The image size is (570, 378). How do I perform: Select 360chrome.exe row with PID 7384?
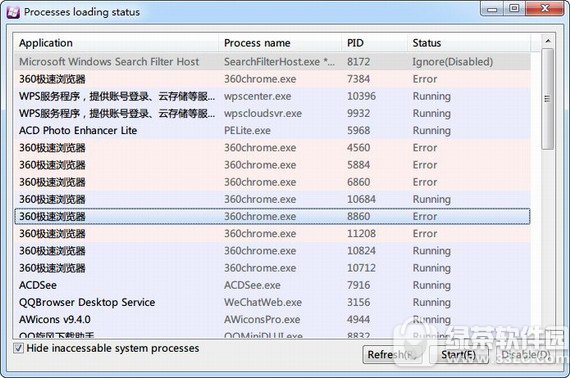pyautogui.click(x=272, y=79)
